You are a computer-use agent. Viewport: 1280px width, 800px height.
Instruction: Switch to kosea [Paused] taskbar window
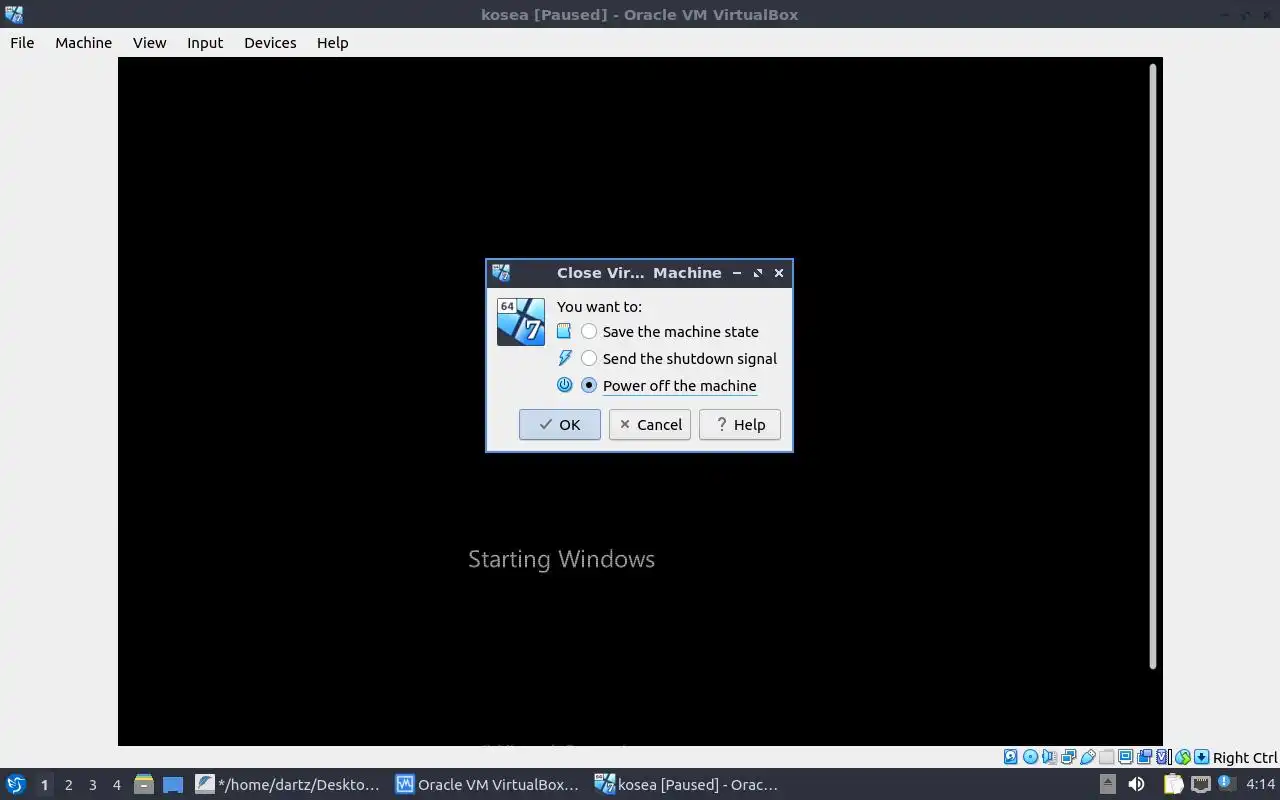point(689,784)
